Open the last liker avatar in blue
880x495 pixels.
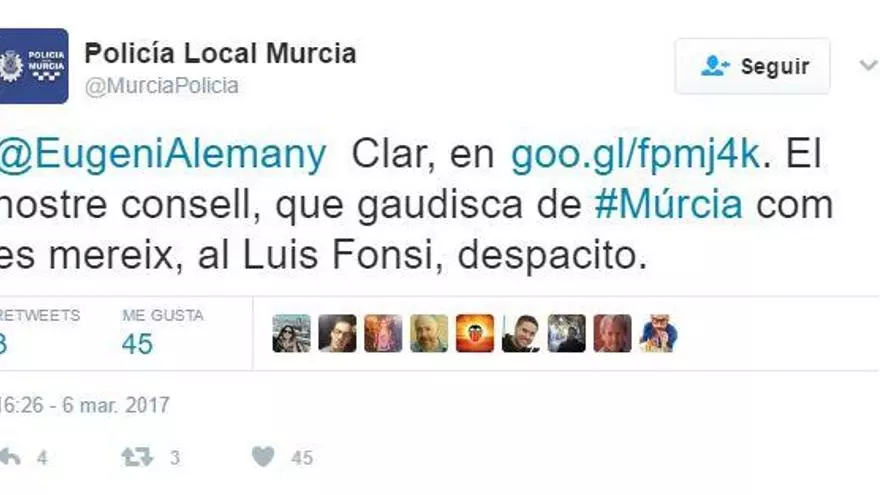[x=658, y=333]
